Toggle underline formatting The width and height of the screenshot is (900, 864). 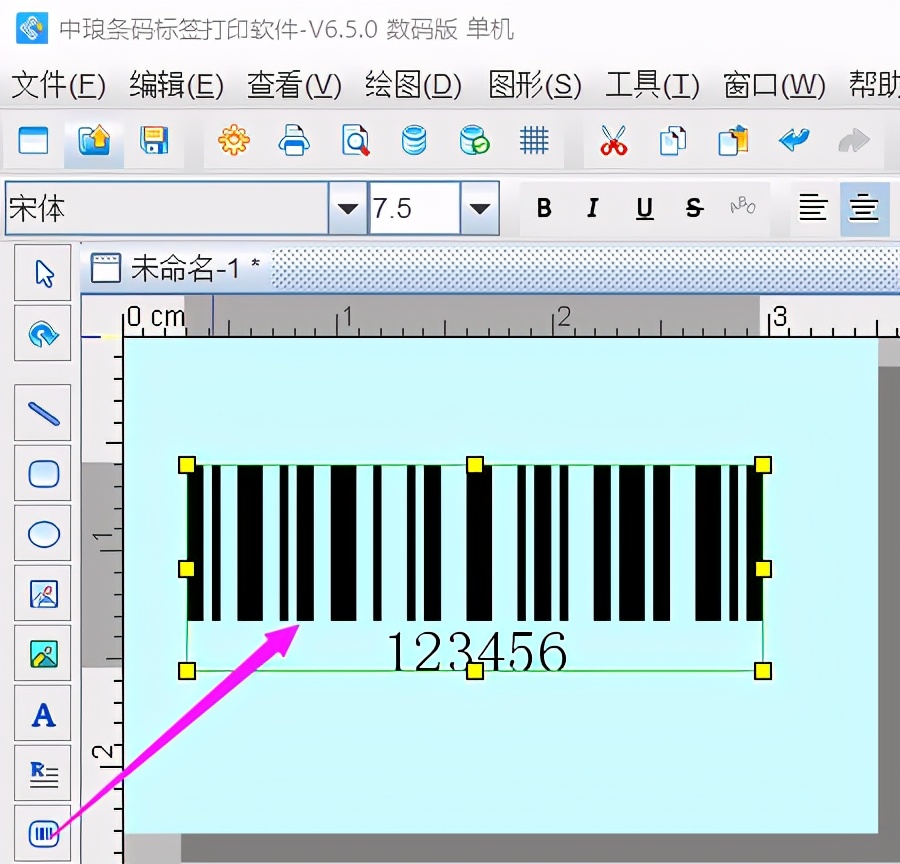(x=644, y=208)
